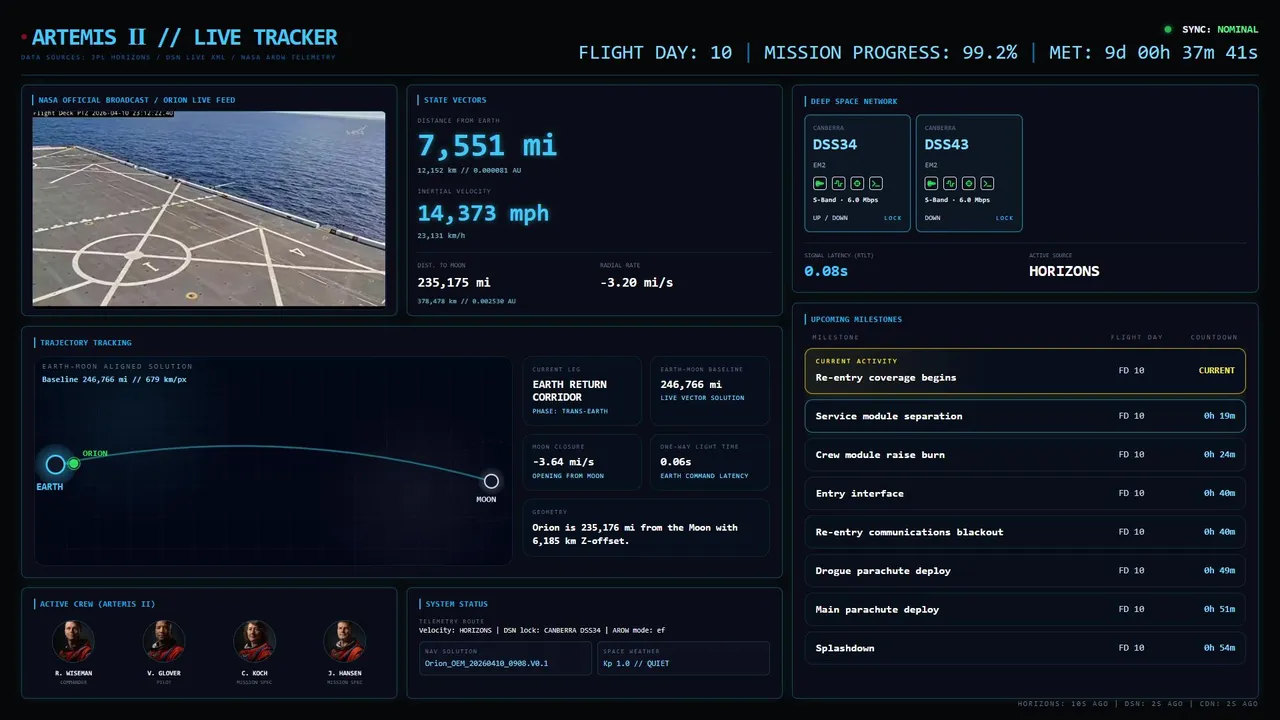The height and width of the screenshot is (720, 1280).
Task: Select the 'Main parachute deploy' milestone
Action: tap(1025, 609)
